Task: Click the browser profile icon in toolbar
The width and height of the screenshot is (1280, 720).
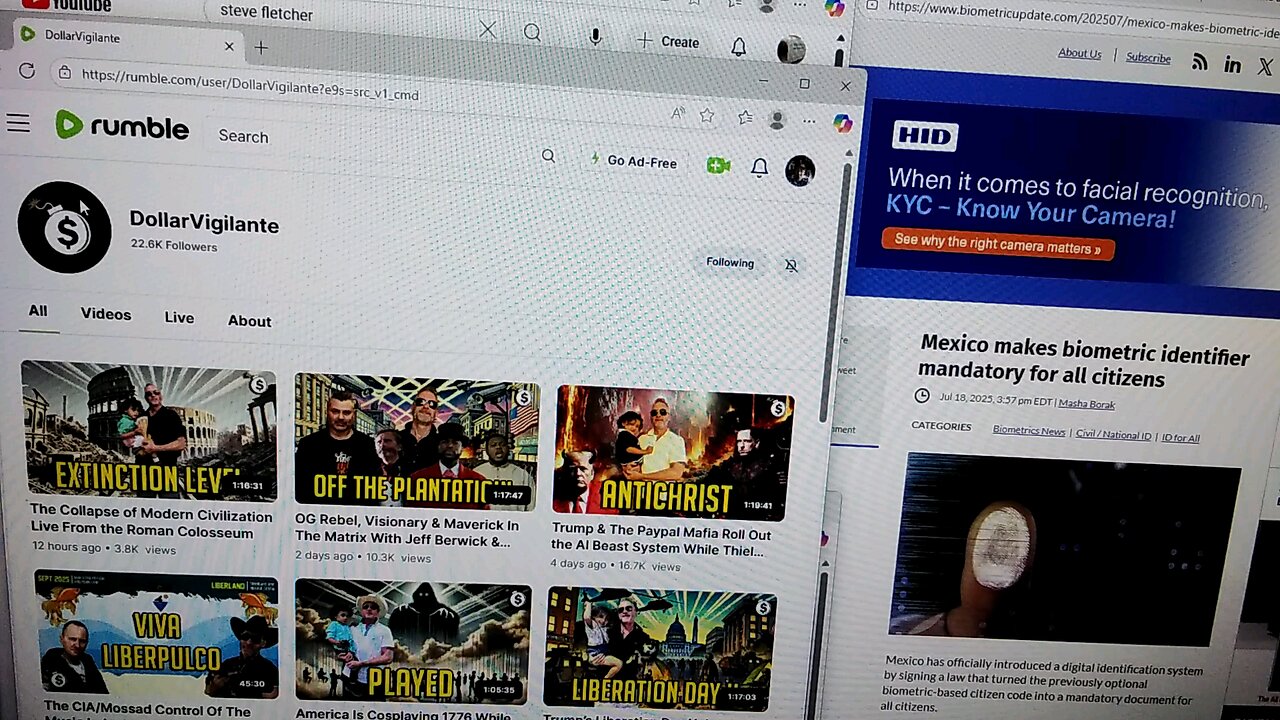Action: pyautogui.click(x=777, y=120)
